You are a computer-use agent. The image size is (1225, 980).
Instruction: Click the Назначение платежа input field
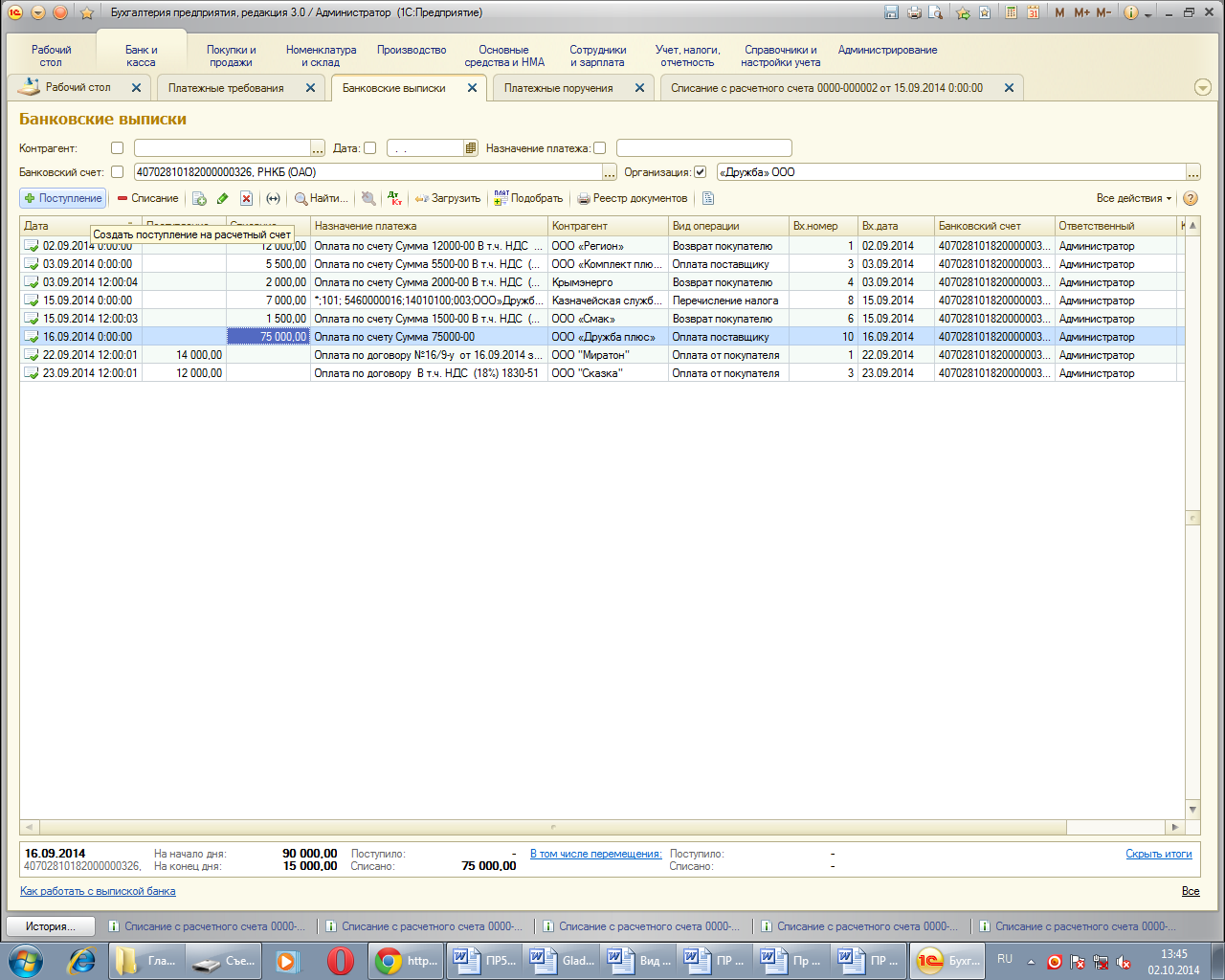[703, 148]
